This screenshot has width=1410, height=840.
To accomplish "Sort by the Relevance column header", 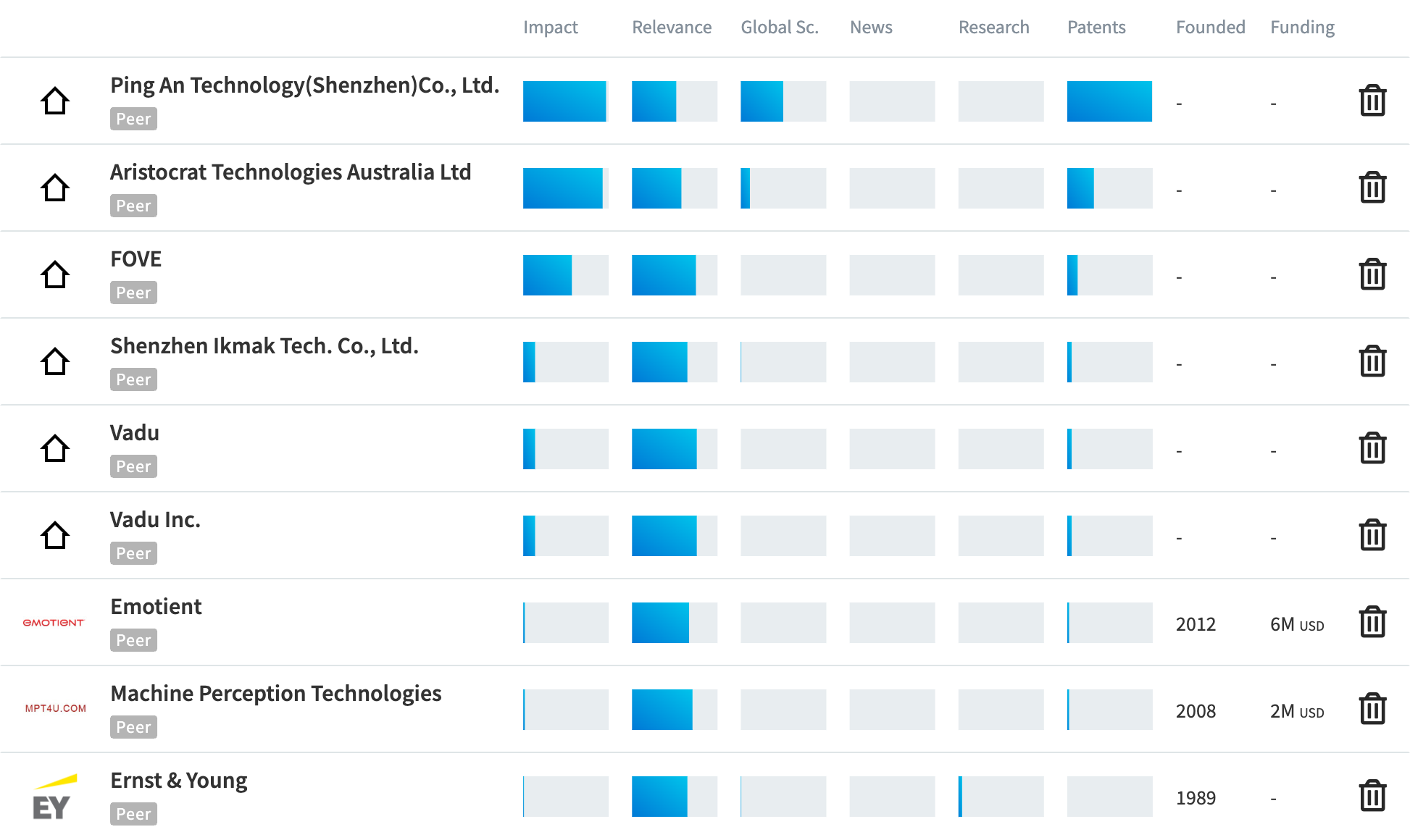I will pyautogui.click(x=671, y=28).
